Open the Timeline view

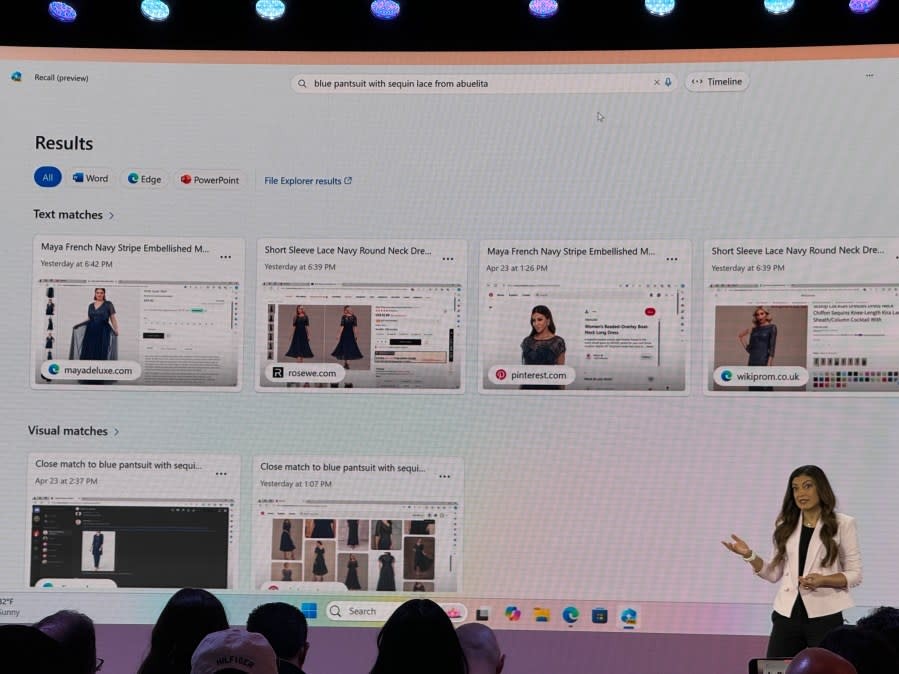[x=717, y=82]
